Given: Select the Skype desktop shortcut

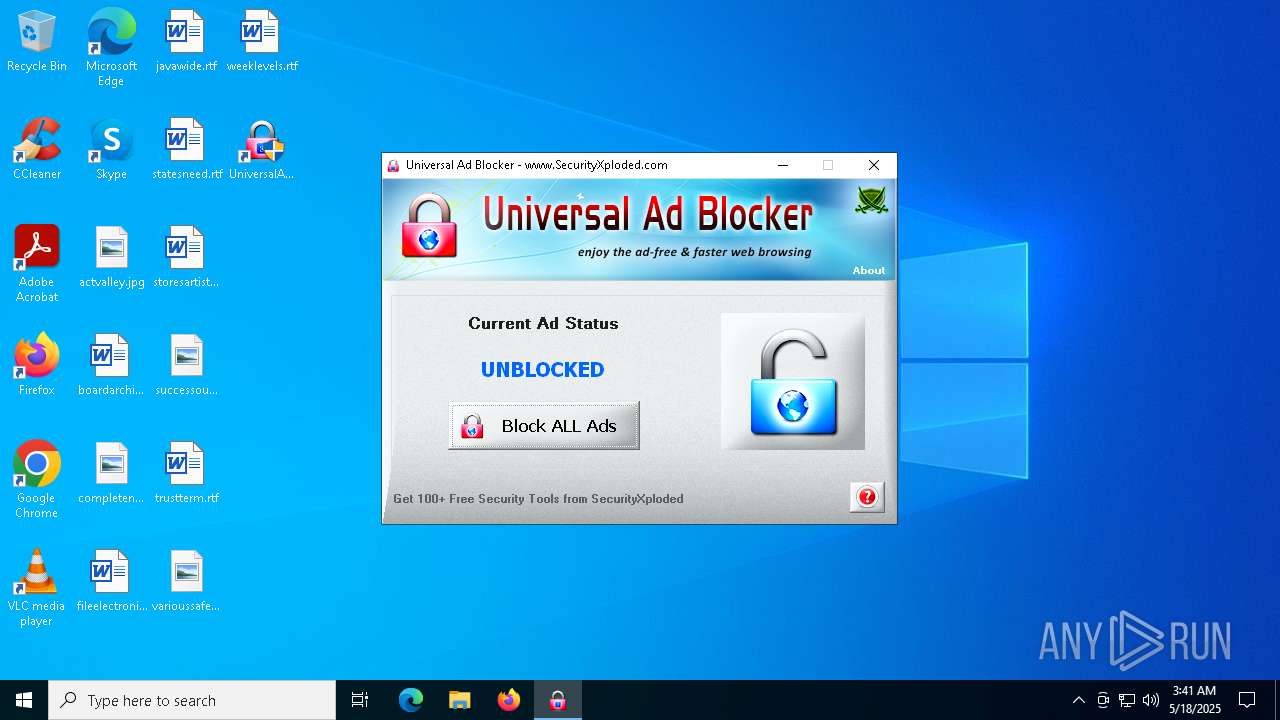Looking at the screenshot, I should pos(111,150).
